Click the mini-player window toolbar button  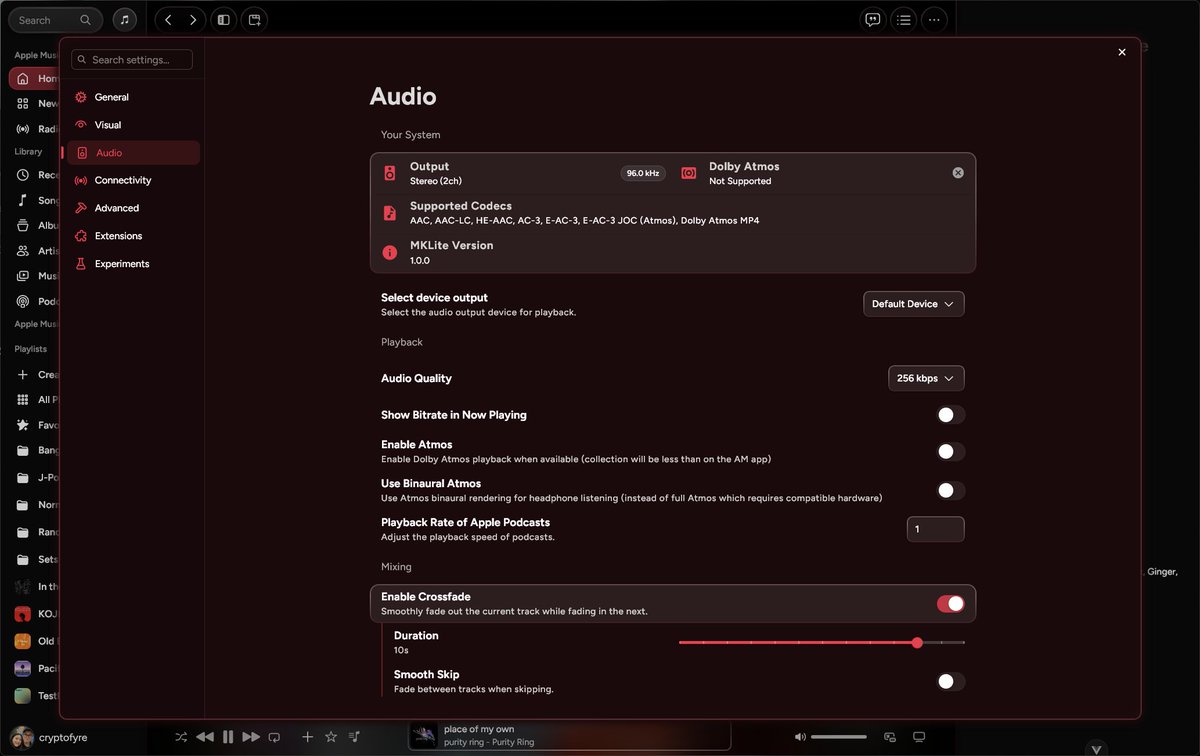[x=254, y=19]
